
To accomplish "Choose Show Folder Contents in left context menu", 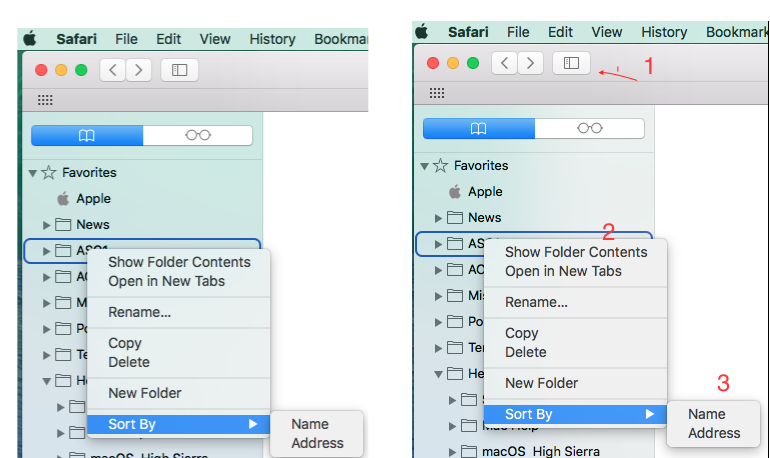I will 179,262.
